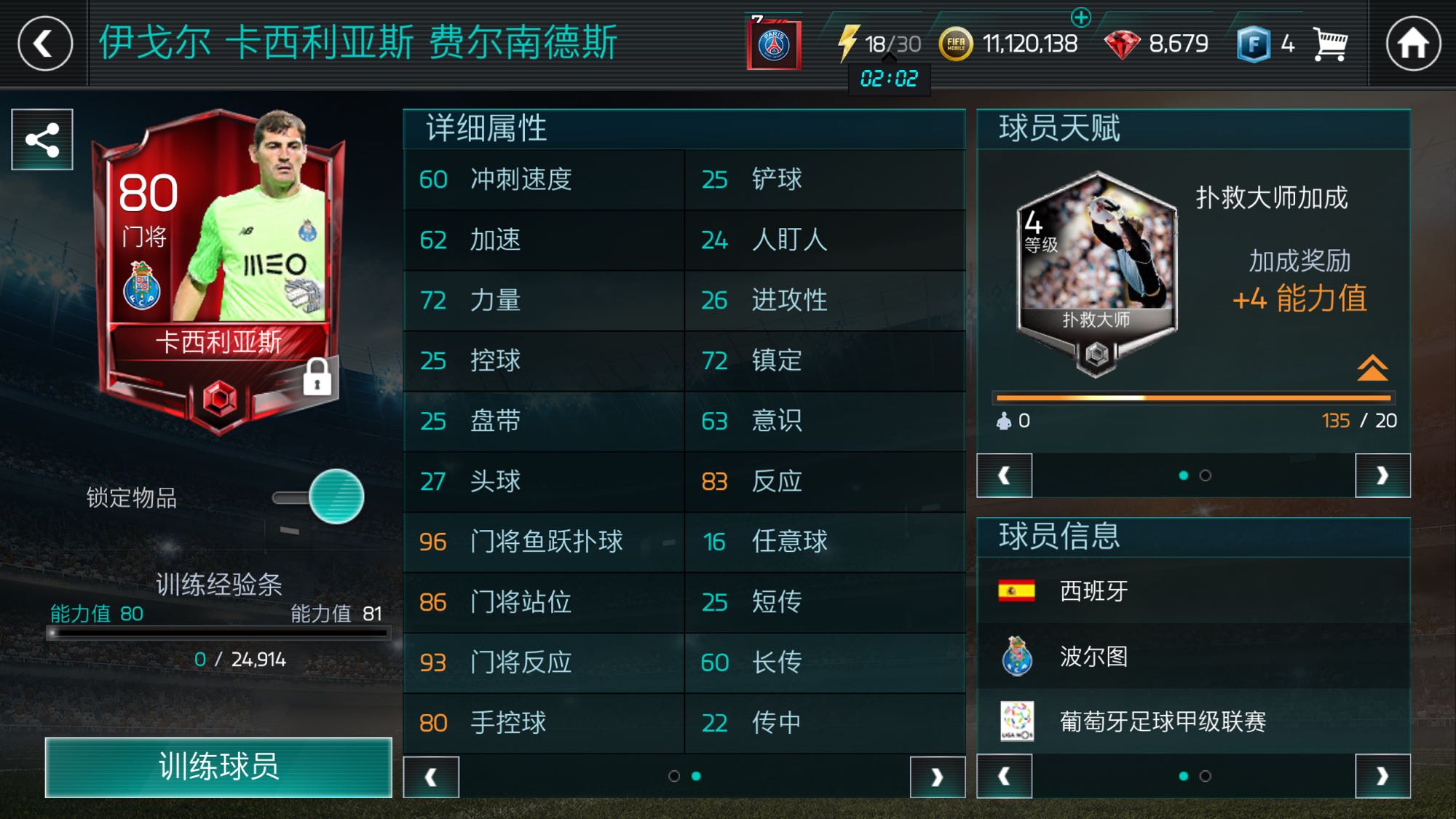
Task: Toggle the 锁定物品 lock item switch
Action: 320,497
